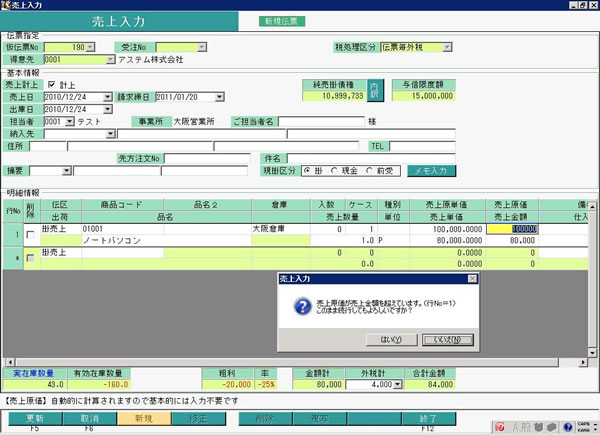Screen dimensions: 600x436
Task: Toggle KANA lock in the language bar
Action: point(583,430)
